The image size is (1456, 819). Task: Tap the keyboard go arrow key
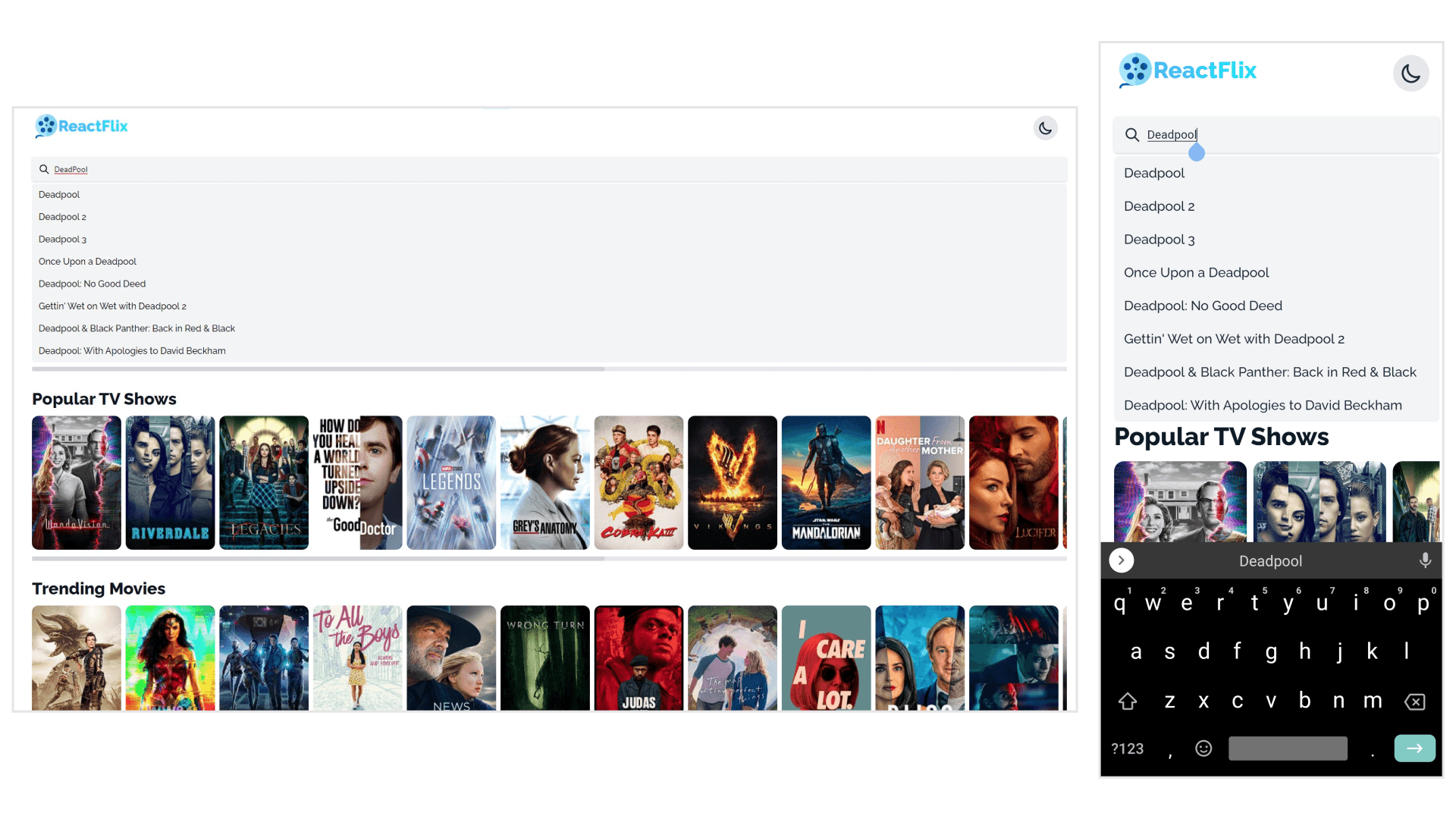click(1414, 748)
